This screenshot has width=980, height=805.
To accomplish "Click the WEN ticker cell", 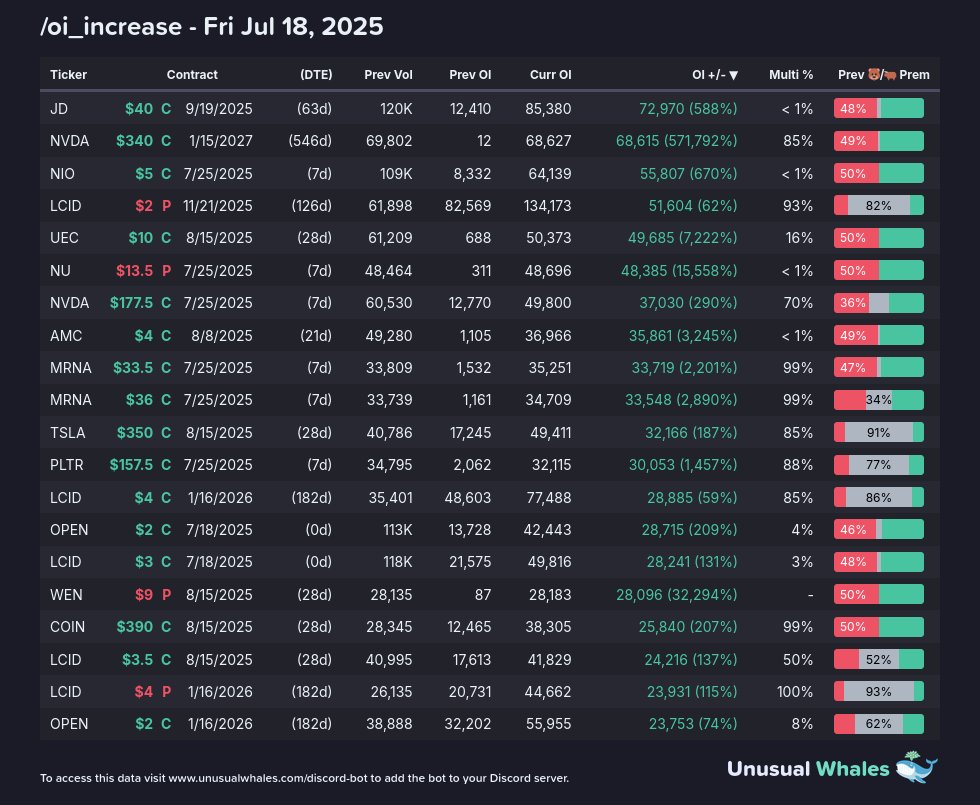I will pos(66,594).
